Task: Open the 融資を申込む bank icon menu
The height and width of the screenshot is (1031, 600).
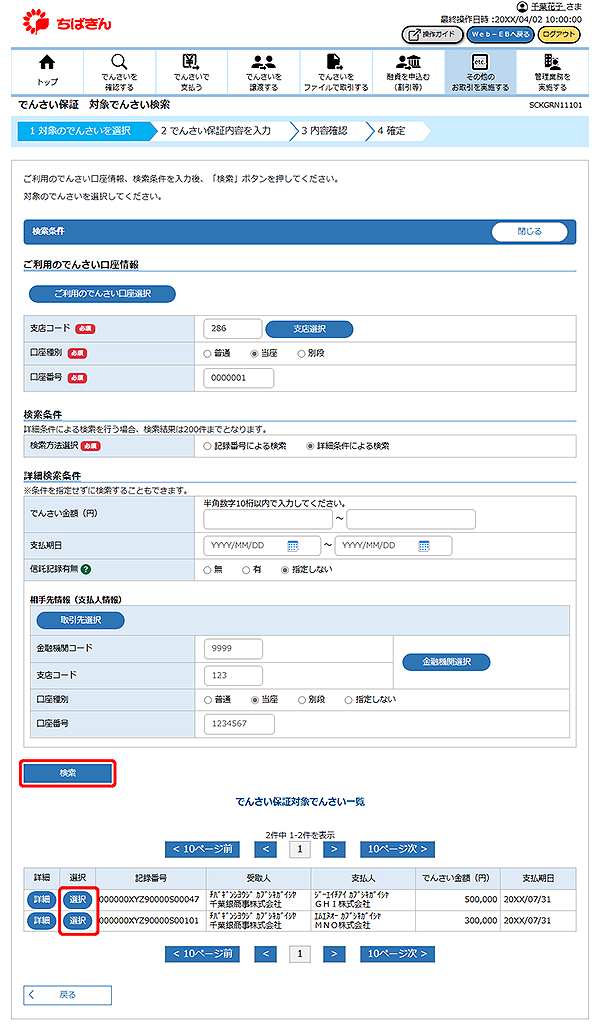Action: (x=407, y=63)
